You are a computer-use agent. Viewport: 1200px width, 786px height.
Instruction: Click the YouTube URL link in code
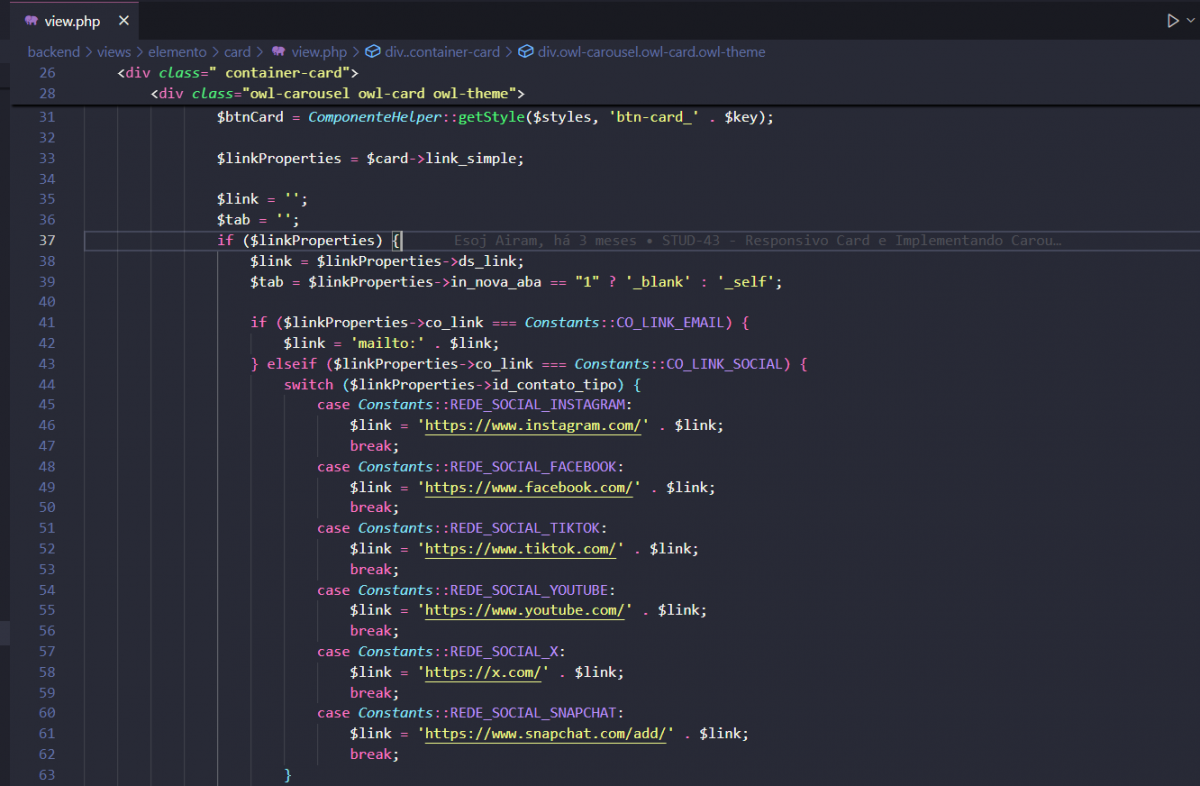pos(524,610)
